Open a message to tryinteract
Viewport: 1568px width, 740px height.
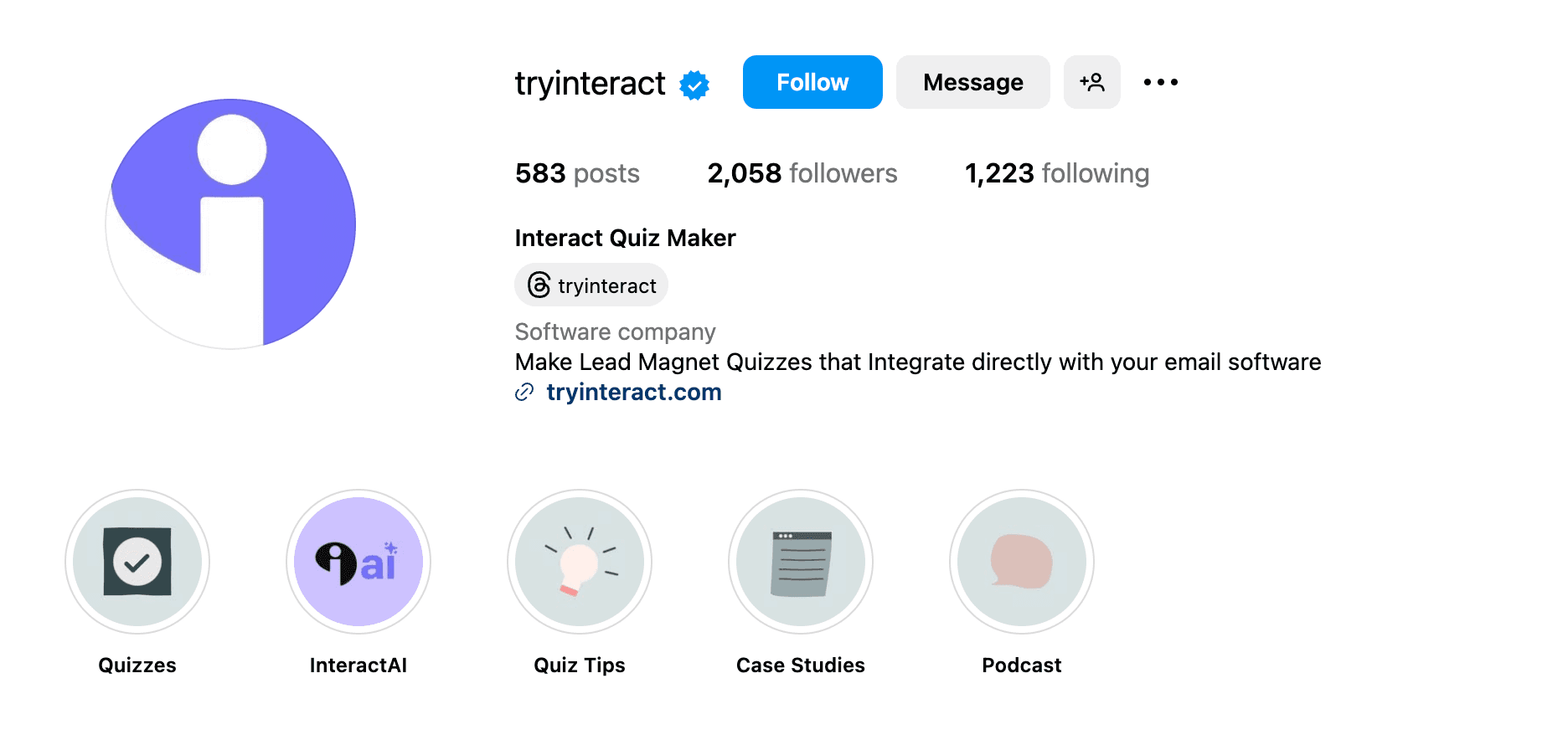(x=972, y=82)
